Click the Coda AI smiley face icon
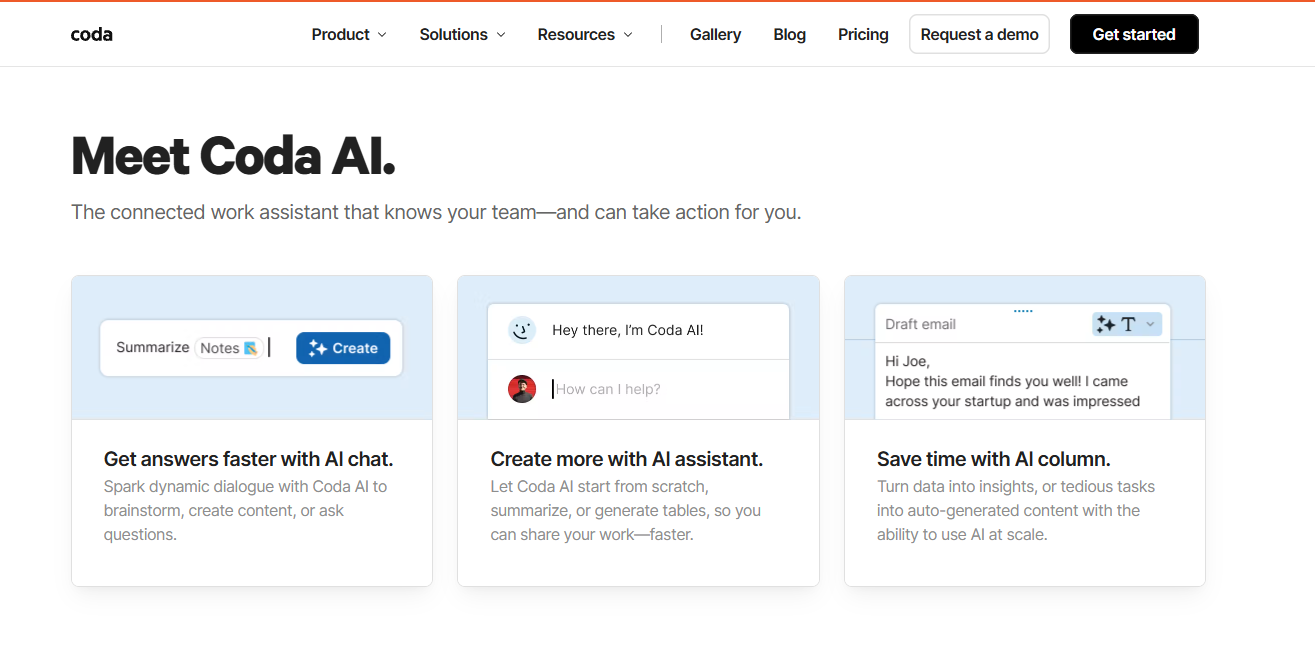Viewport: 1315px width, 650px height. (x=521, y=330)
